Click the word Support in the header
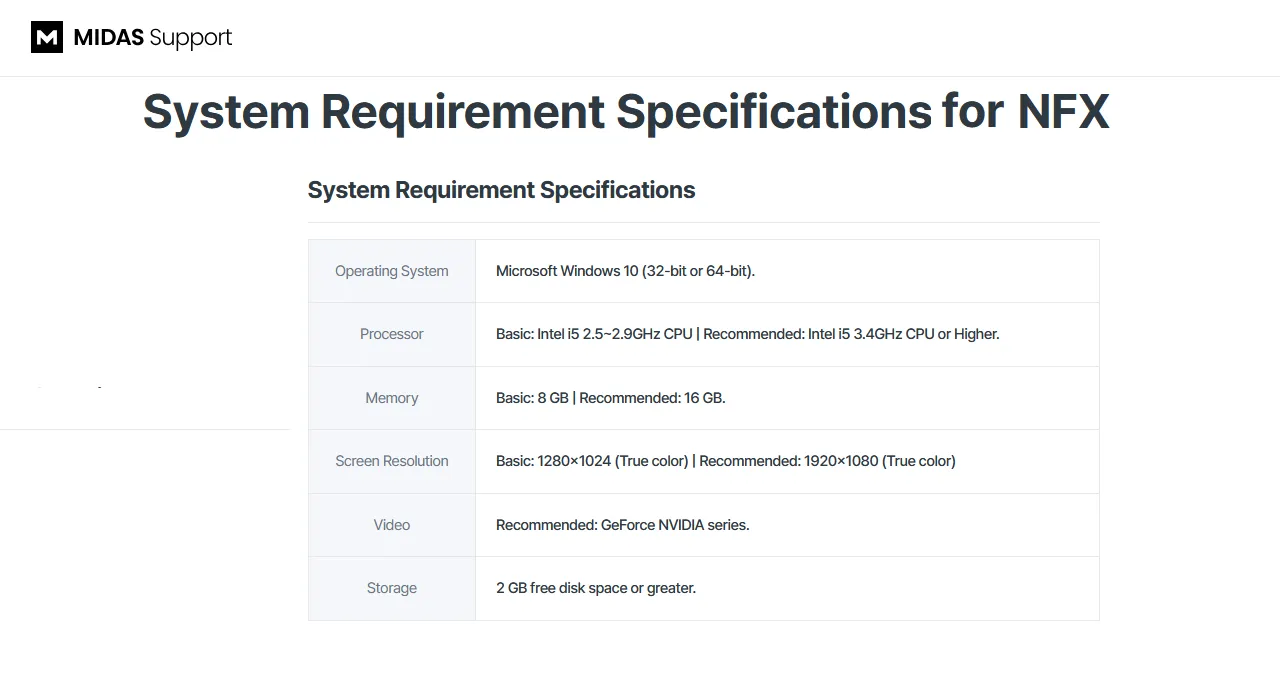 tap(190, 38)
